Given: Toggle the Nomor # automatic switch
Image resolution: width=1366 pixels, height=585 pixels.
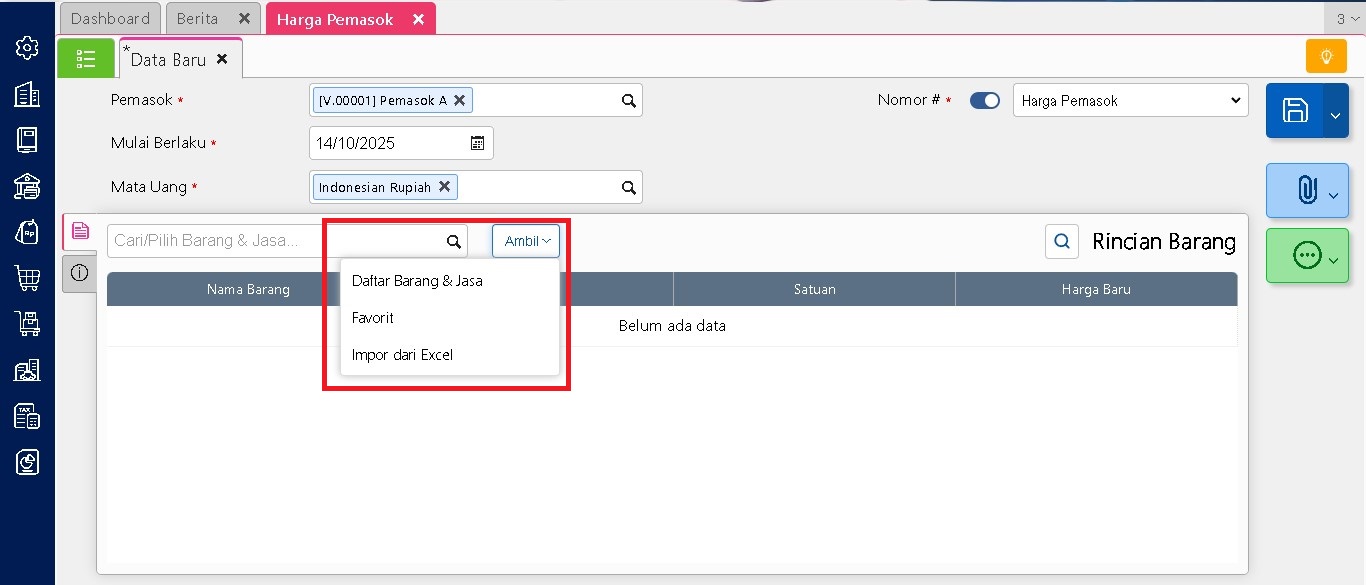Looking at the screenshot, I should click(x=984, y=101).
